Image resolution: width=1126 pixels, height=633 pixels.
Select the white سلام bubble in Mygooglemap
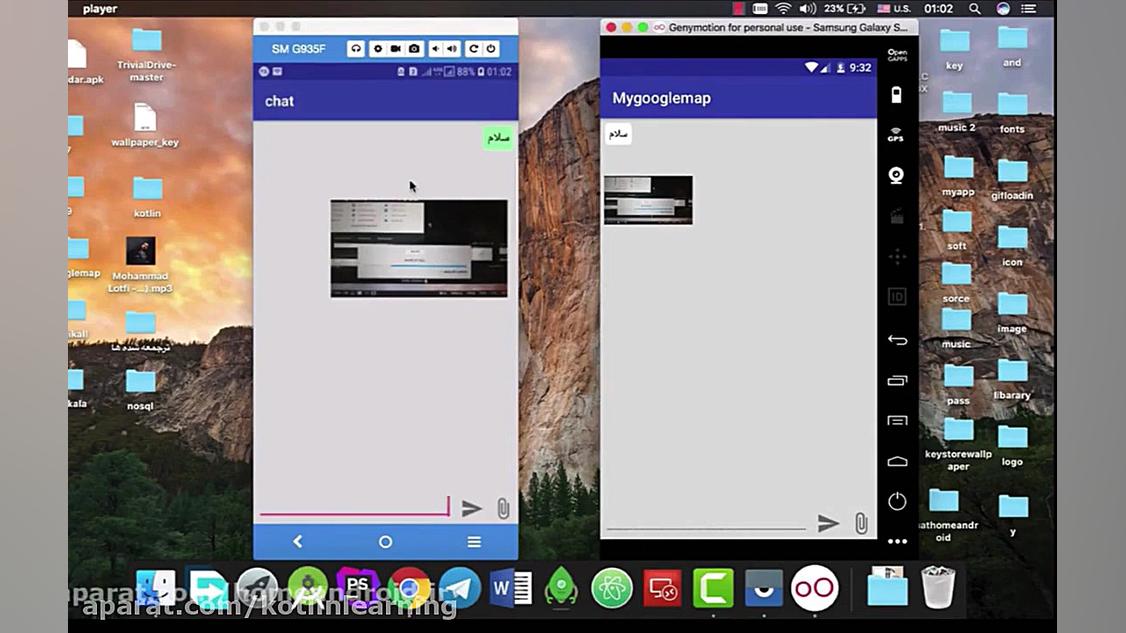tap(618, 134)
